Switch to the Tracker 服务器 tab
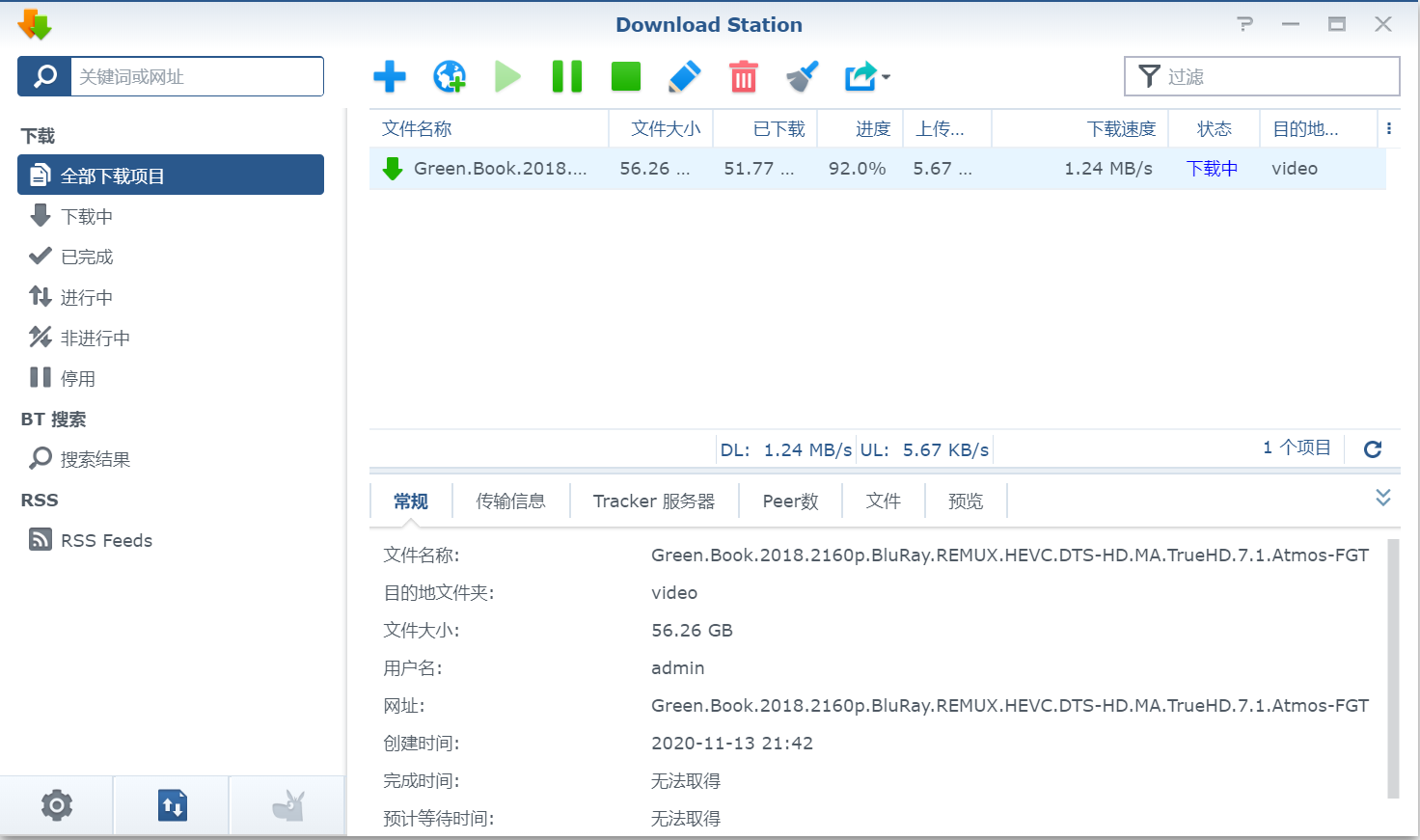Screen dimensions: 1420x840 coord(654,501)
